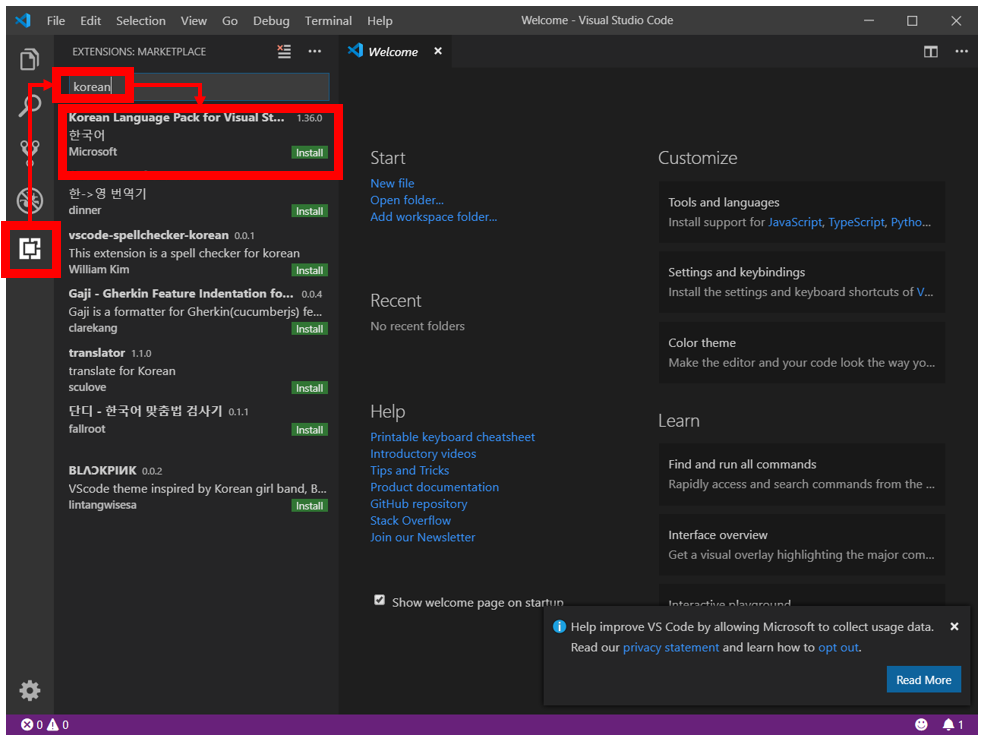The height and width of the screenshot is (740, 983).
Task: Click Add workspace folder link
Action: [x=433, y=216]
